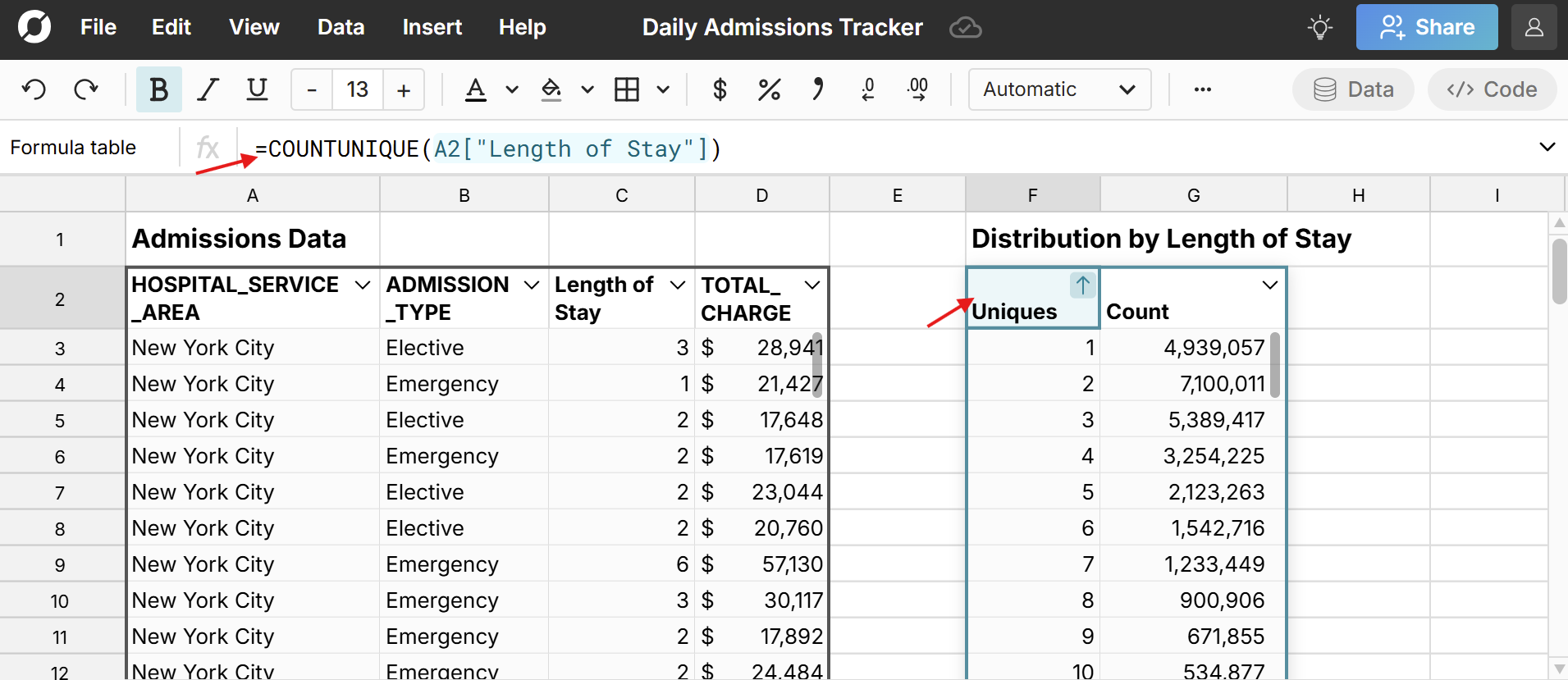The height and width of the screenshot is (680, 1568).
Task: Click the undo arrow icon
Action: pyautogui.click(x=34, y=89)
